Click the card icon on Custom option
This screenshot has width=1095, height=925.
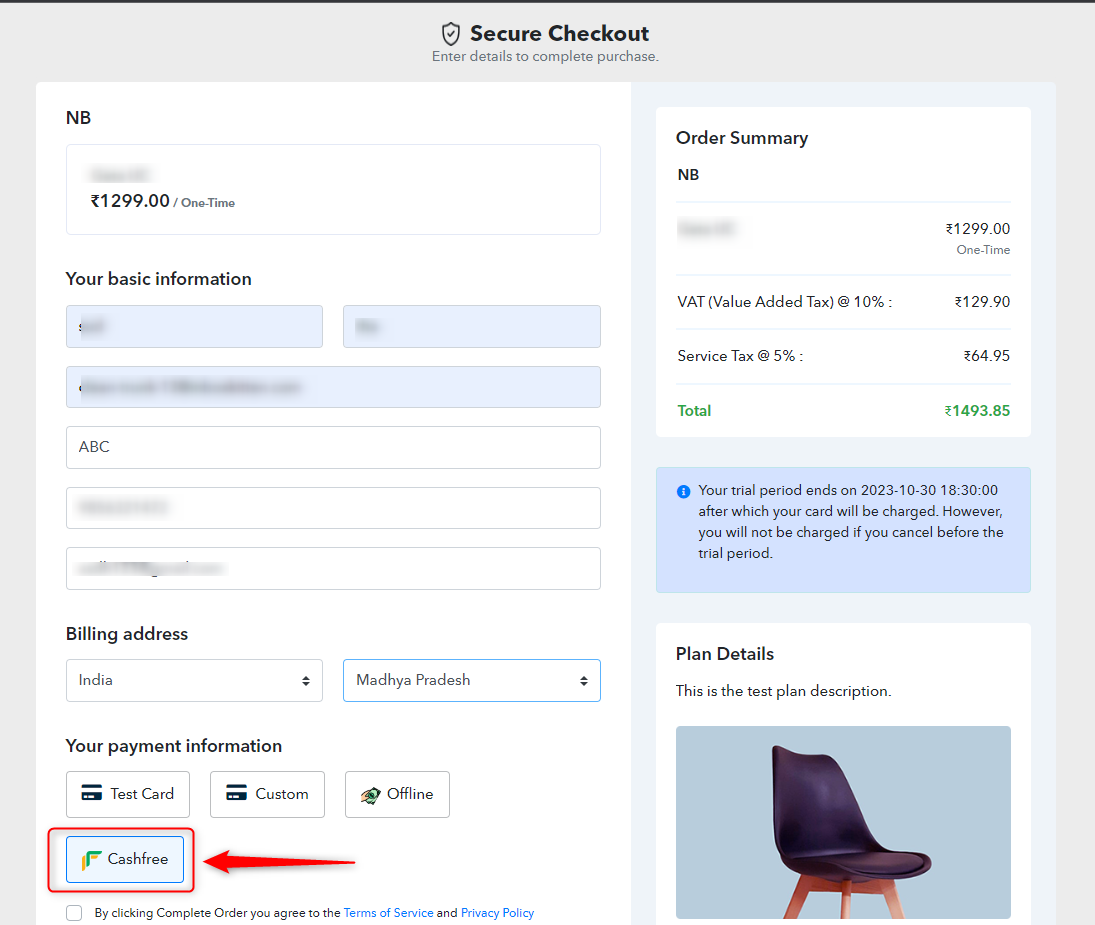point(236,793)
